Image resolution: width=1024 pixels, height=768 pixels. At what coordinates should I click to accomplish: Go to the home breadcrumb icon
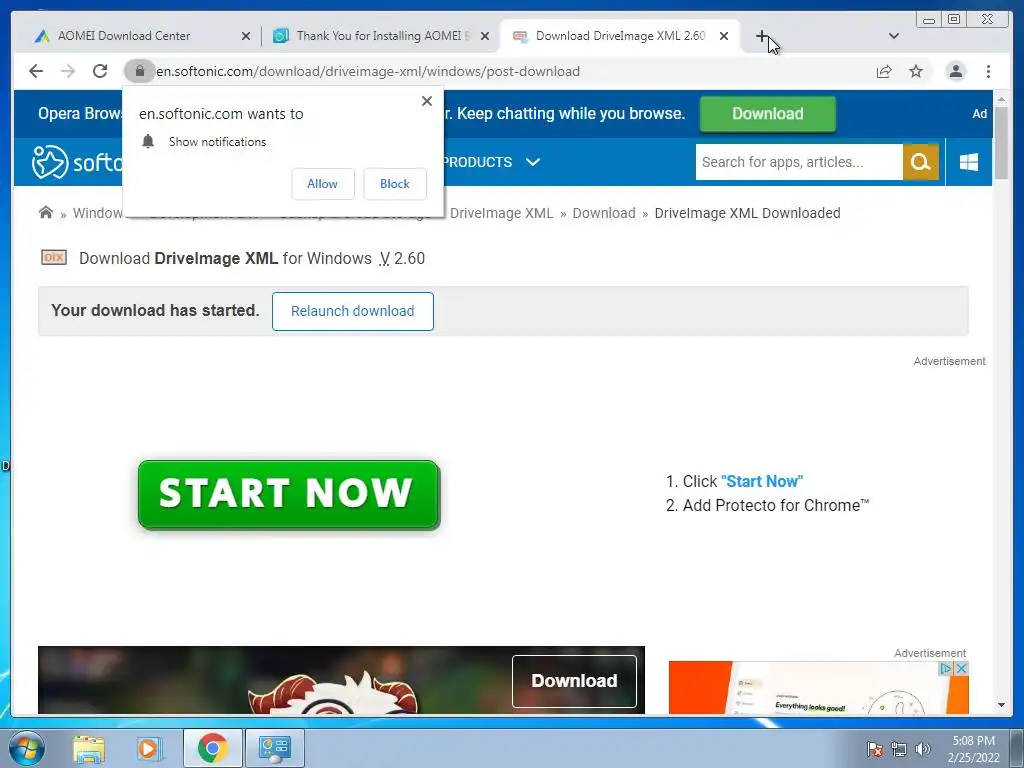click(x=46, y=212)
